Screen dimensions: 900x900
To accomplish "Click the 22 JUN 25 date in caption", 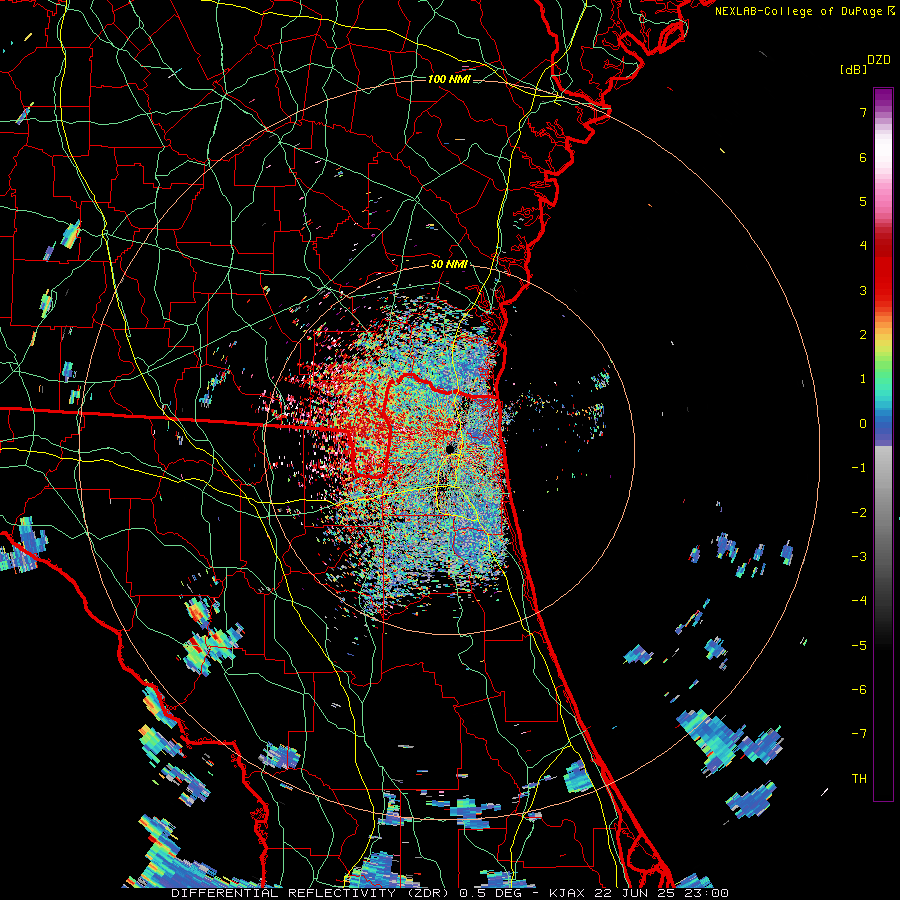I will [x=636, y=893].
